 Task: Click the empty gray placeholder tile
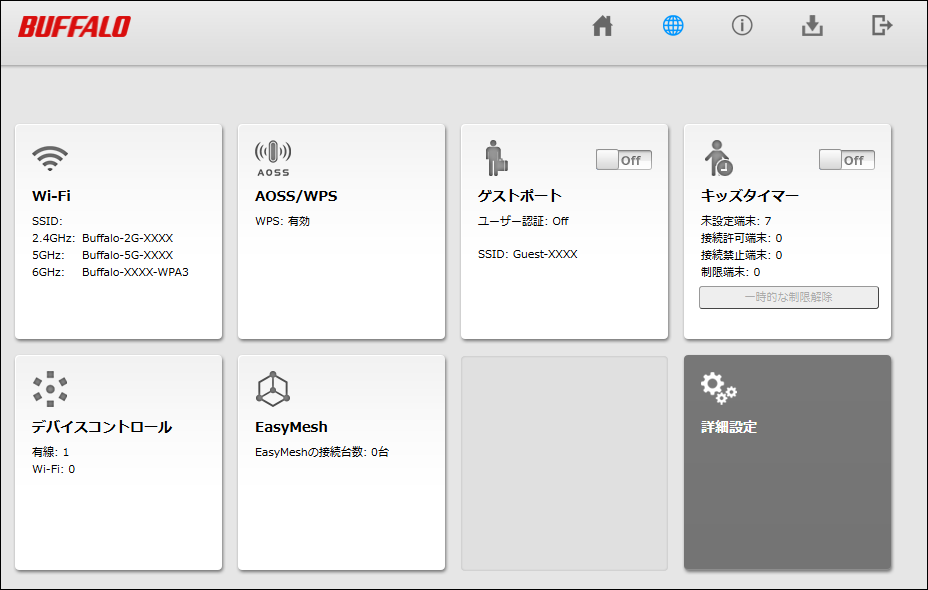tap(564, 463)
